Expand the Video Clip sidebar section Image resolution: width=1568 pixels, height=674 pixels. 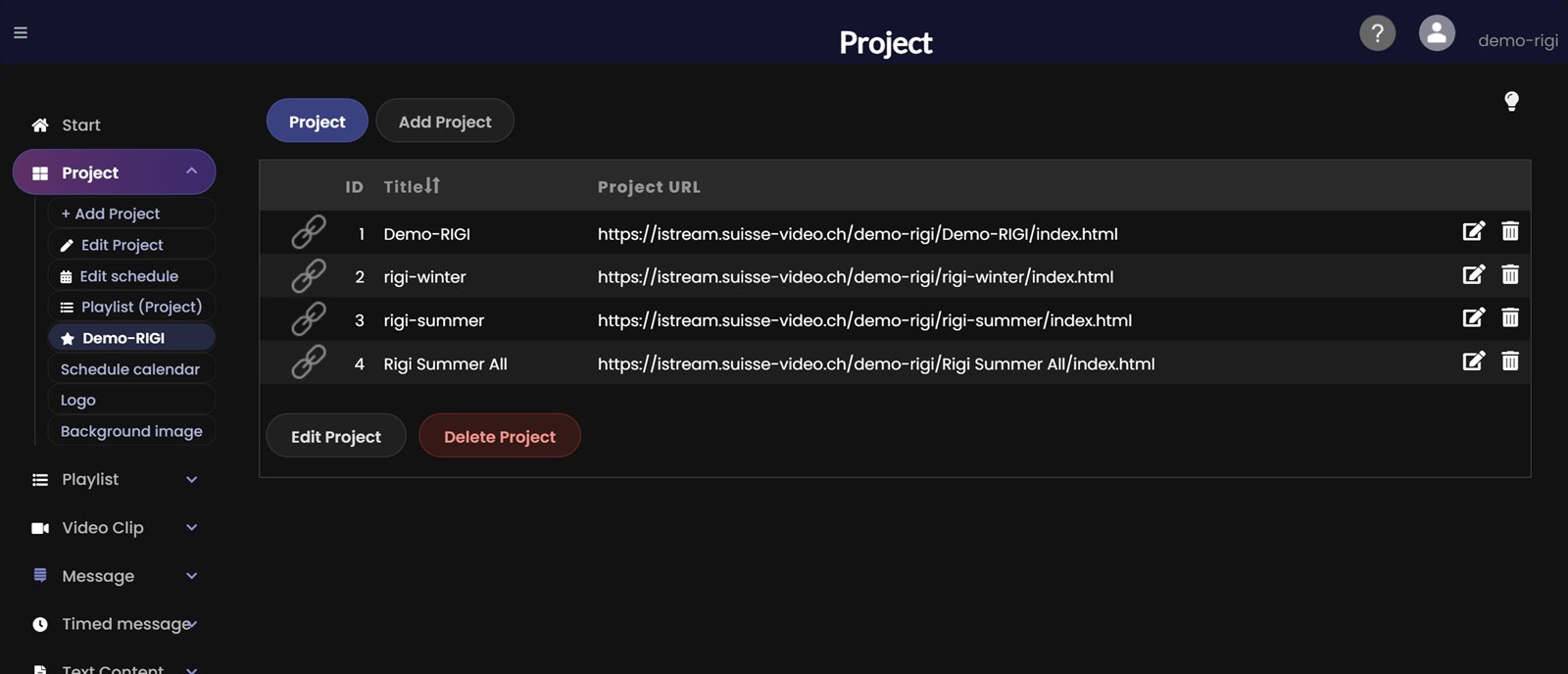[192, 527]
